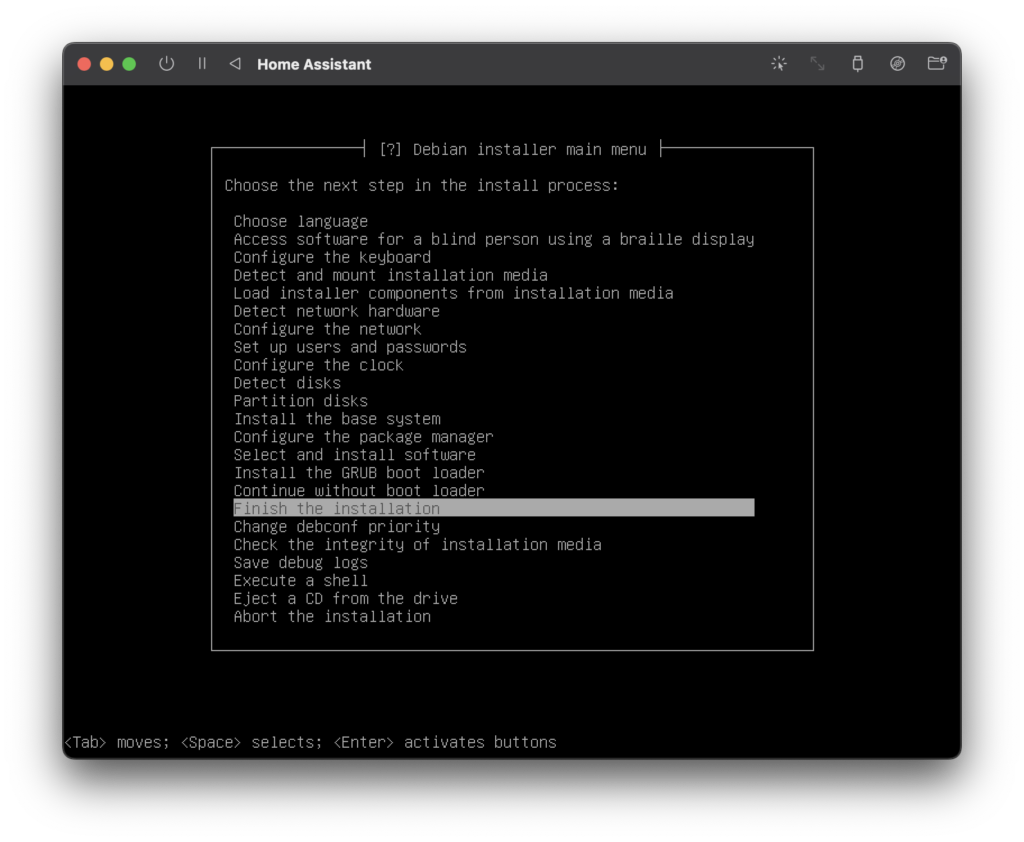This screenshot has height=842, width=1024.
Task: Click 'Choose the next step in the install process' text
Action: coord(421,186)
